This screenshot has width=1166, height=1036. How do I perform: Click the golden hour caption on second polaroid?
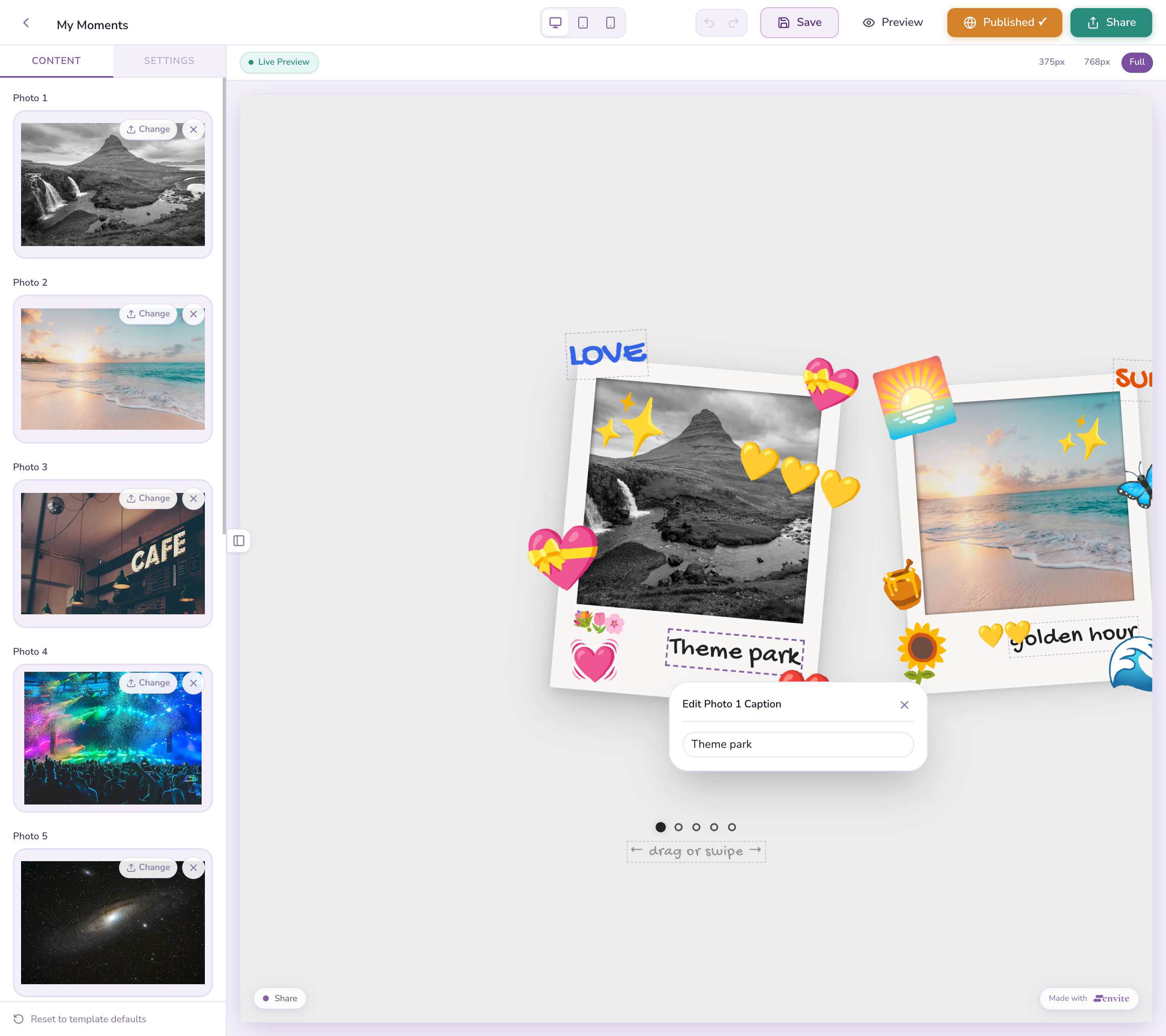click(1074, 636)
